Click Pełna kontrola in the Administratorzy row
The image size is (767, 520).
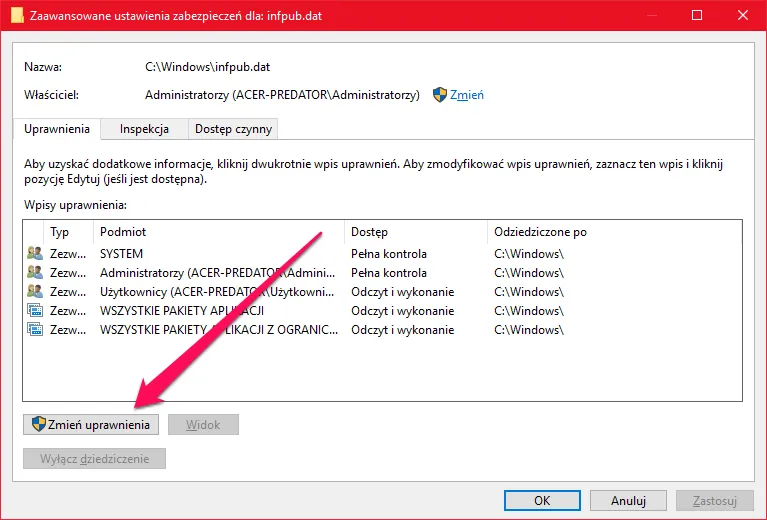point(389,273)
